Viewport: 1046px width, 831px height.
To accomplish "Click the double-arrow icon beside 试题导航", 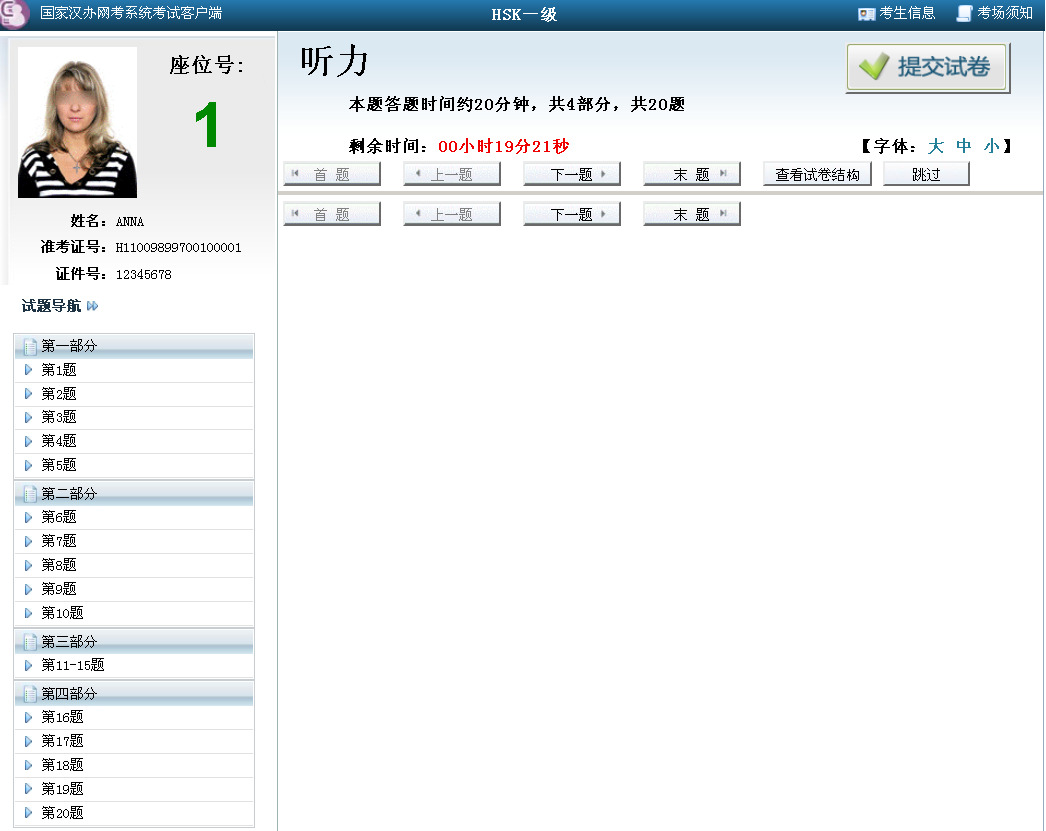I will click(93, 306).
